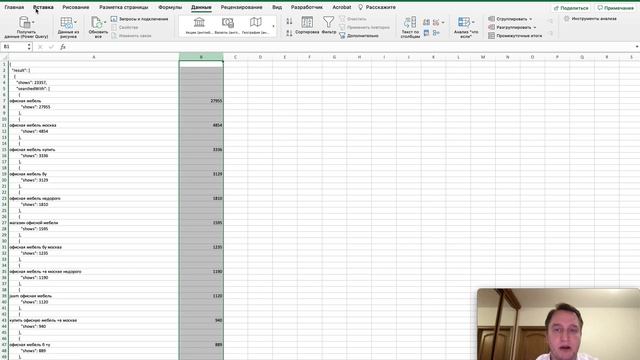Image resolution: width=640 pixels, height=360 pixels.
Task: Click the Subtotal button
Action: (515, 36)
